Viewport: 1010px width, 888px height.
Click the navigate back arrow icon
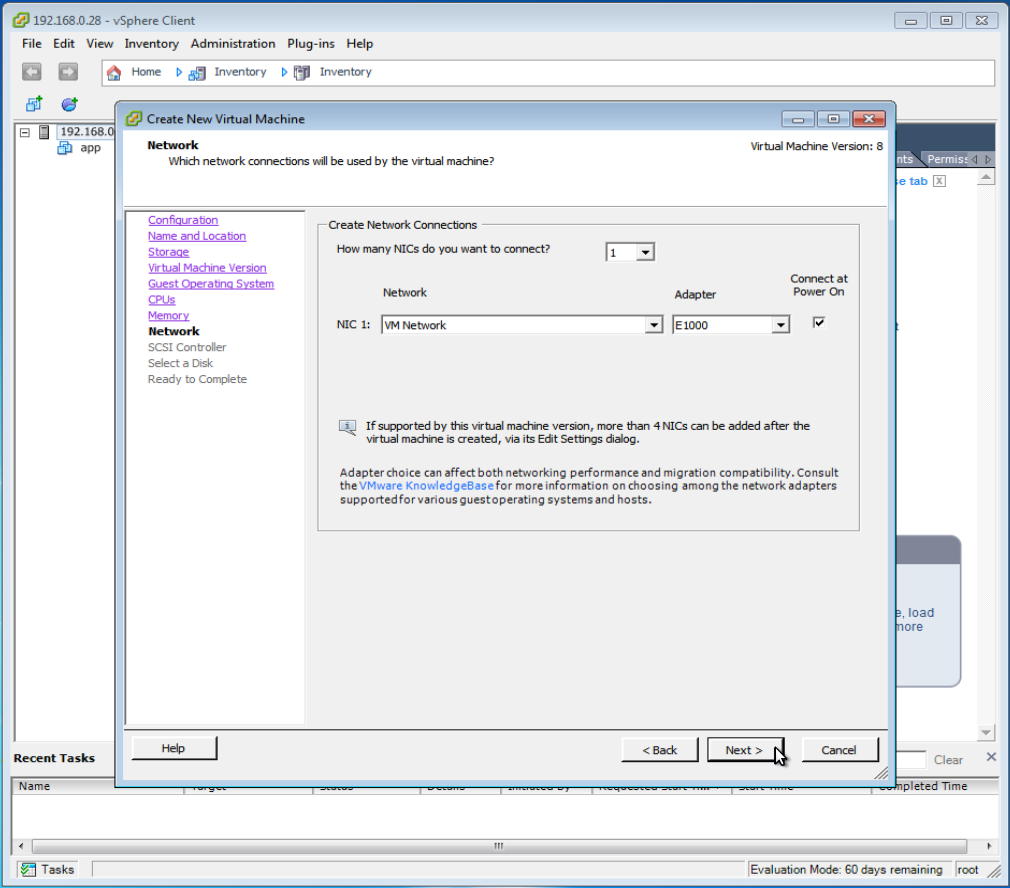(32, 71)
